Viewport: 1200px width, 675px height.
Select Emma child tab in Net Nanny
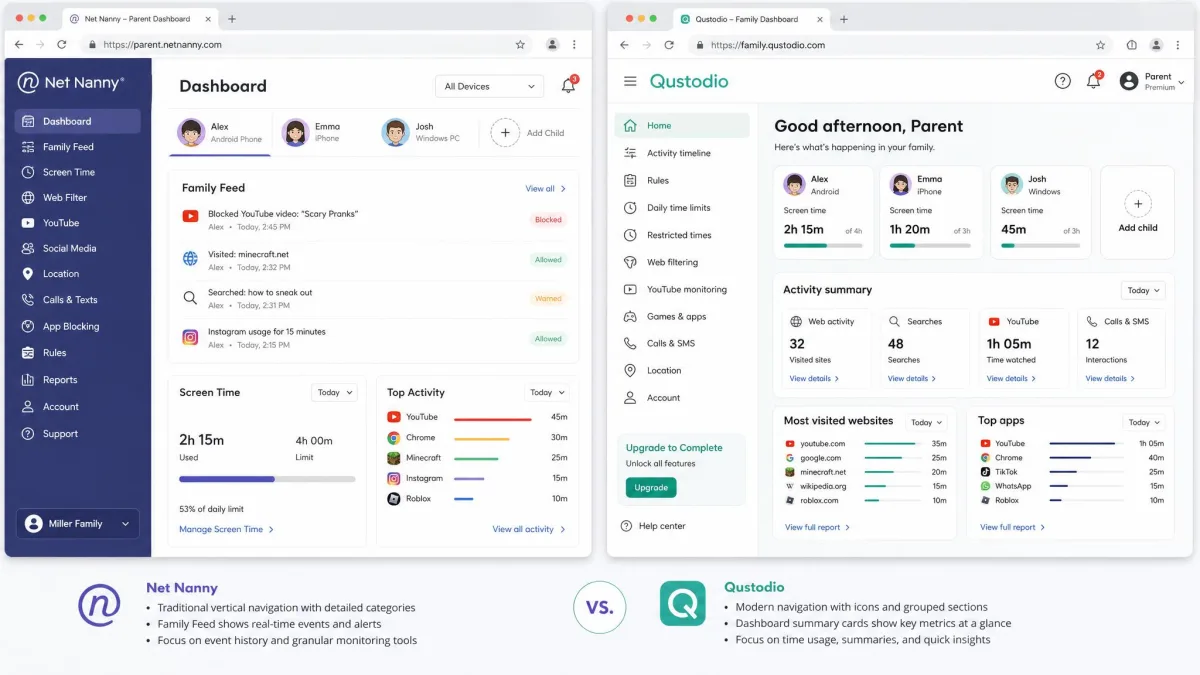point(312,133)
